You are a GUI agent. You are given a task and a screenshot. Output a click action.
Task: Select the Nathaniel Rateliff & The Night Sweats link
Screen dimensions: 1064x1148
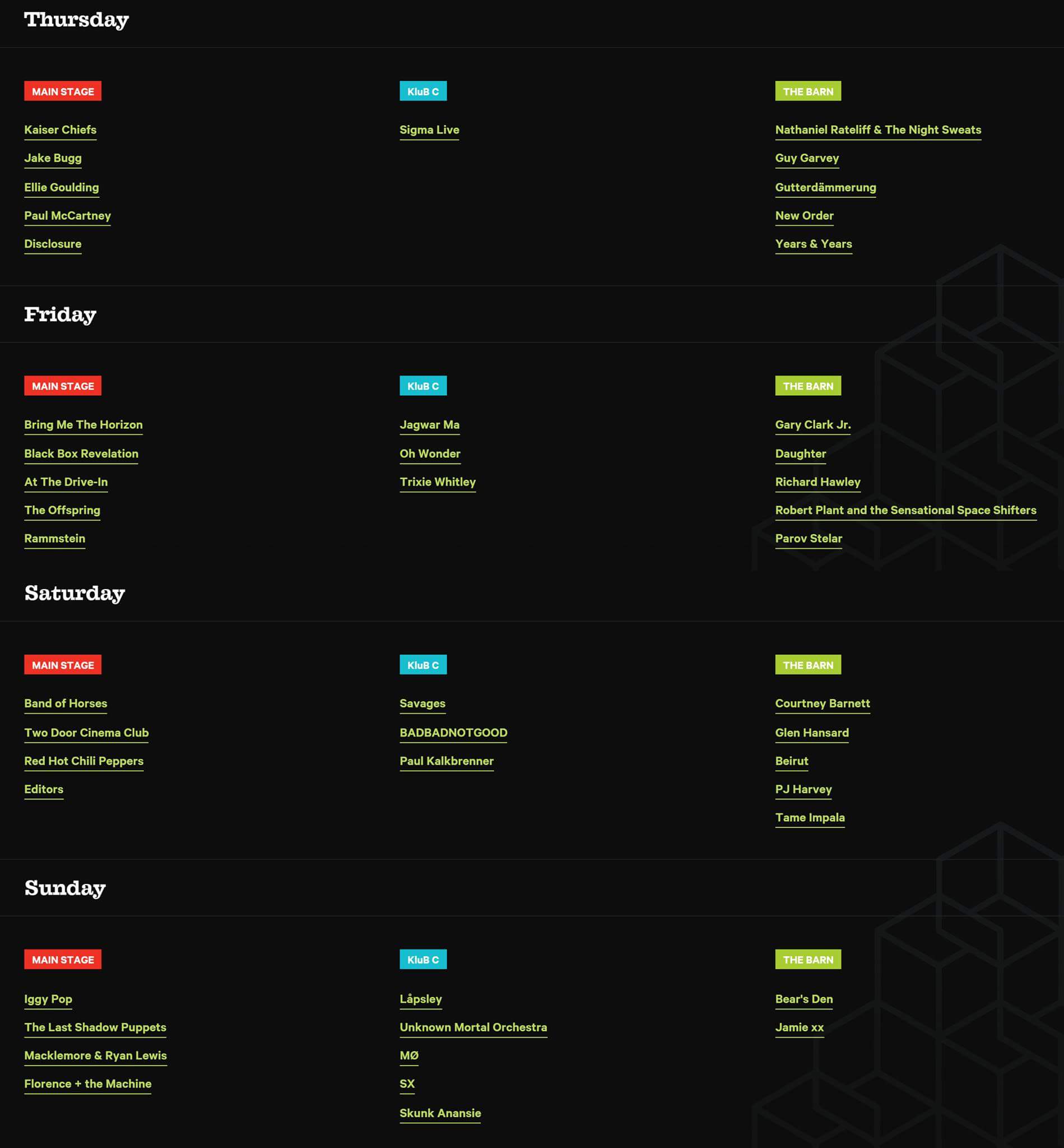[x=878, y=130]
